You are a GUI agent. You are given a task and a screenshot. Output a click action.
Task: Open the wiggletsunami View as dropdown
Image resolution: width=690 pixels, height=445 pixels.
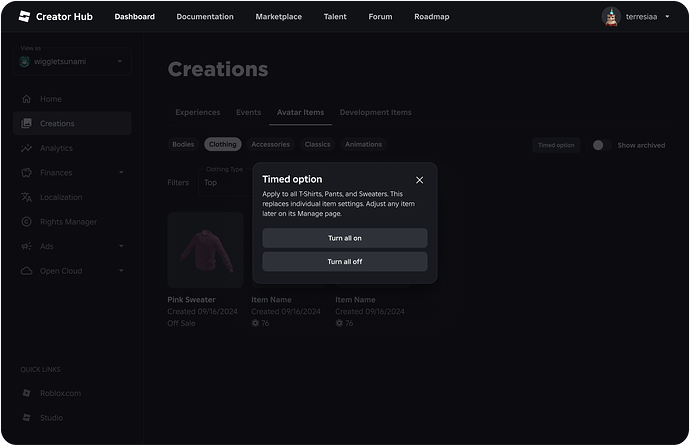click(72, 62)
